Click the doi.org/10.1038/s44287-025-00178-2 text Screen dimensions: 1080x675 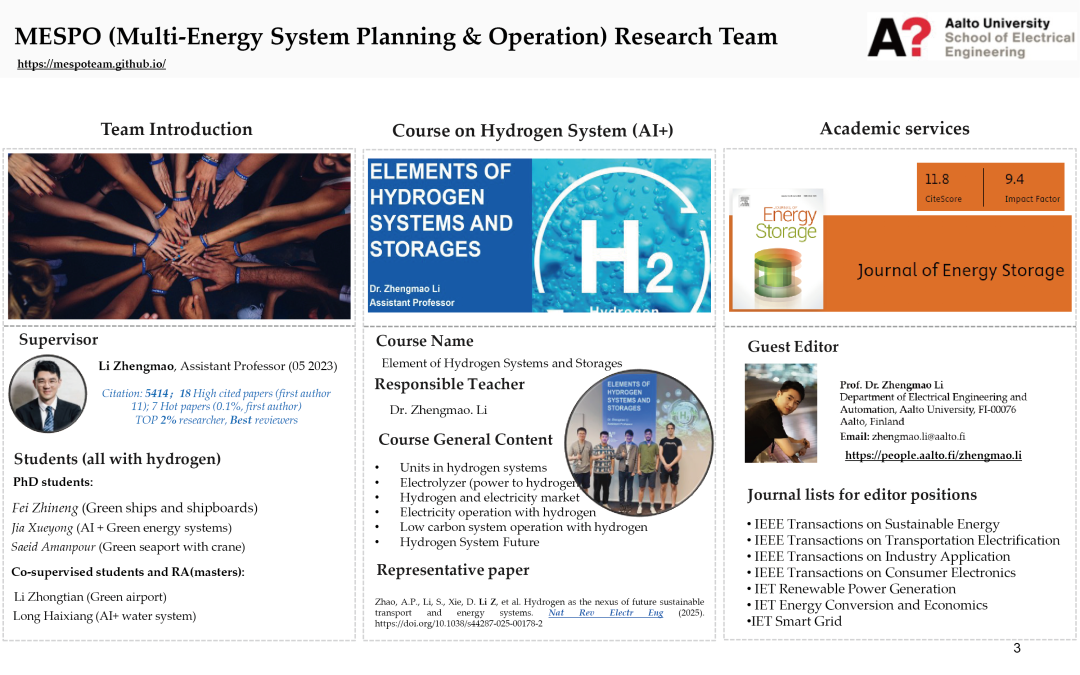pyautogui.click(x=458, y=624)
